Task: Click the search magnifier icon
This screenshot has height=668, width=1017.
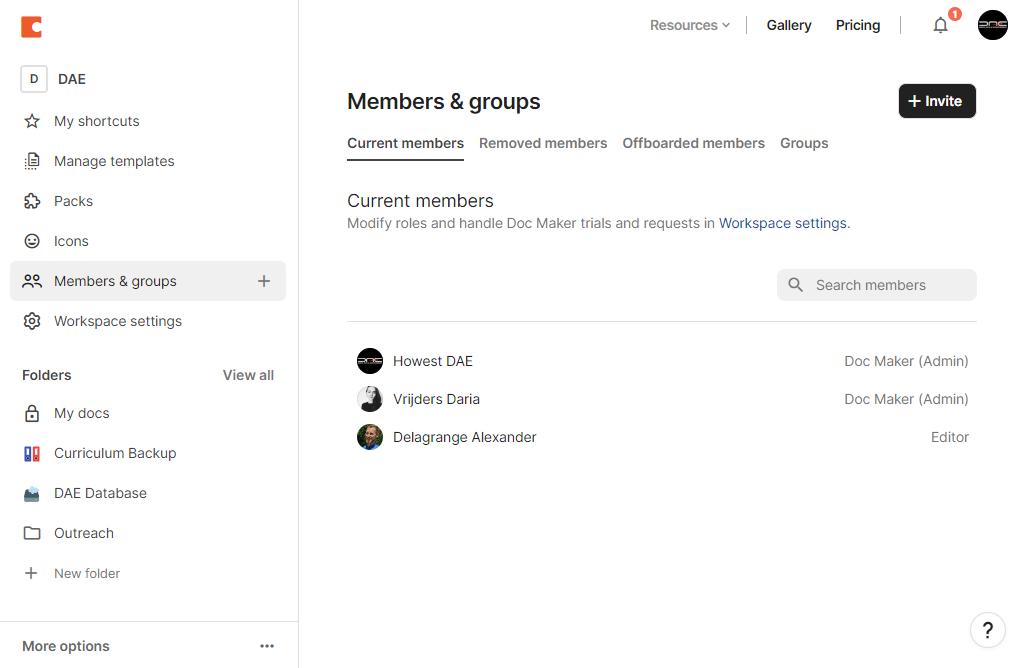Action: coord(795,285)
